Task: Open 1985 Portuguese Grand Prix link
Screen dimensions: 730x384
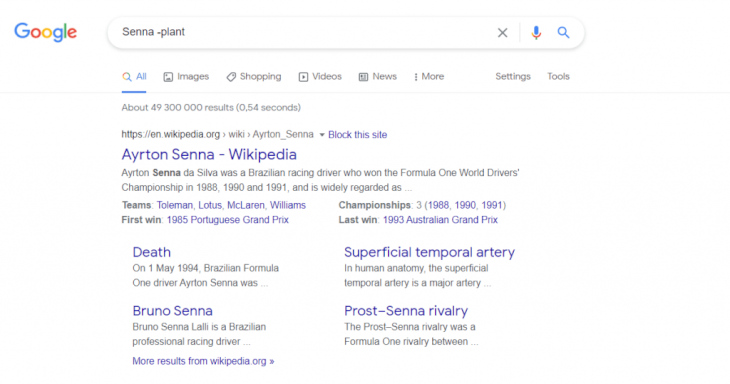Action: (228, 220)
